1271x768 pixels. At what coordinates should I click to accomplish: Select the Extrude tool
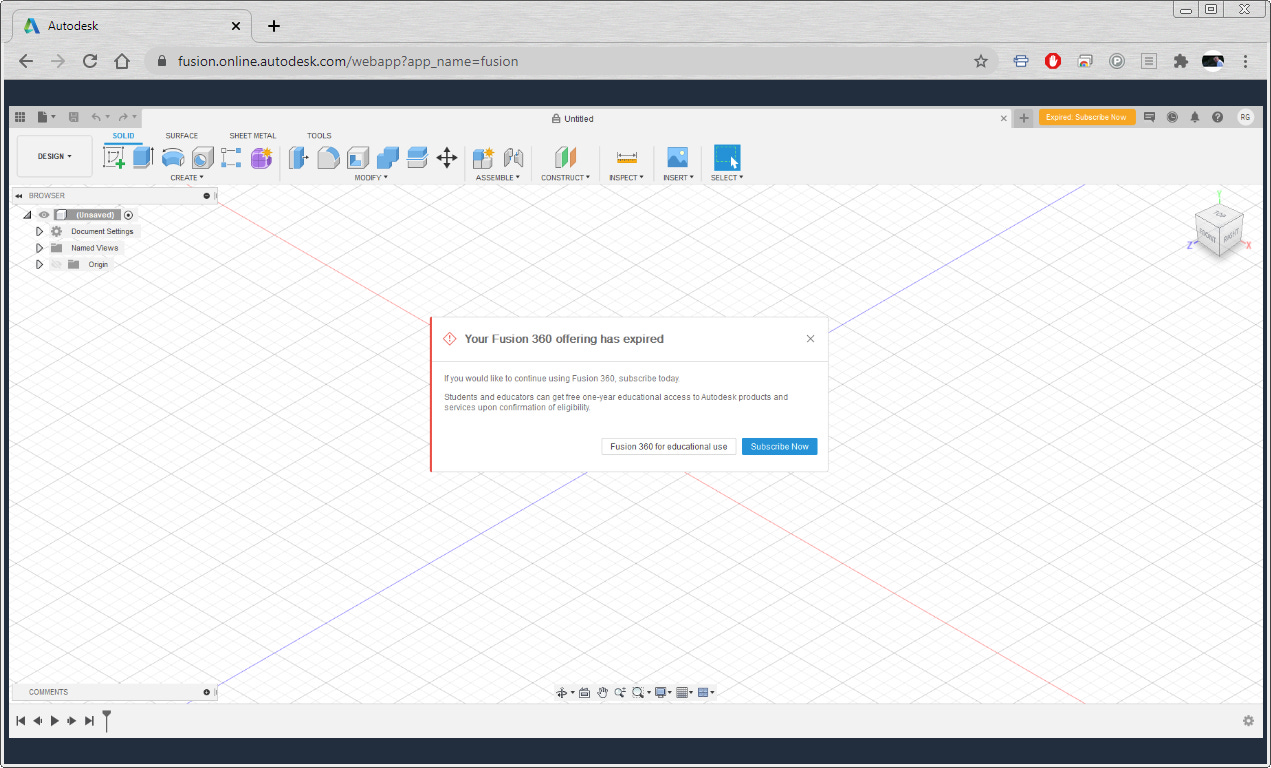143,157
